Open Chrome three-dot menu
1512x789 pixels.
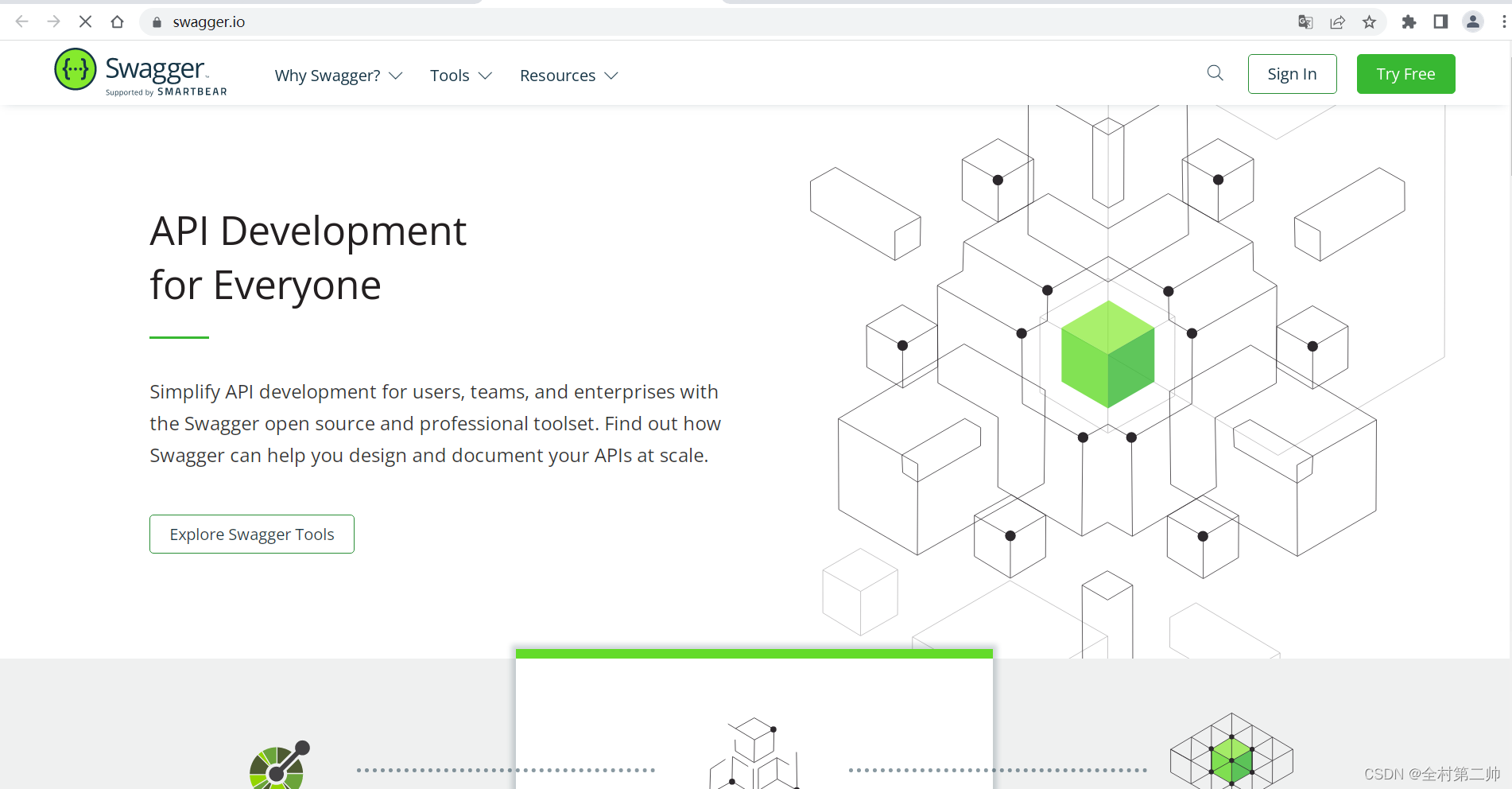point(1504,21)
